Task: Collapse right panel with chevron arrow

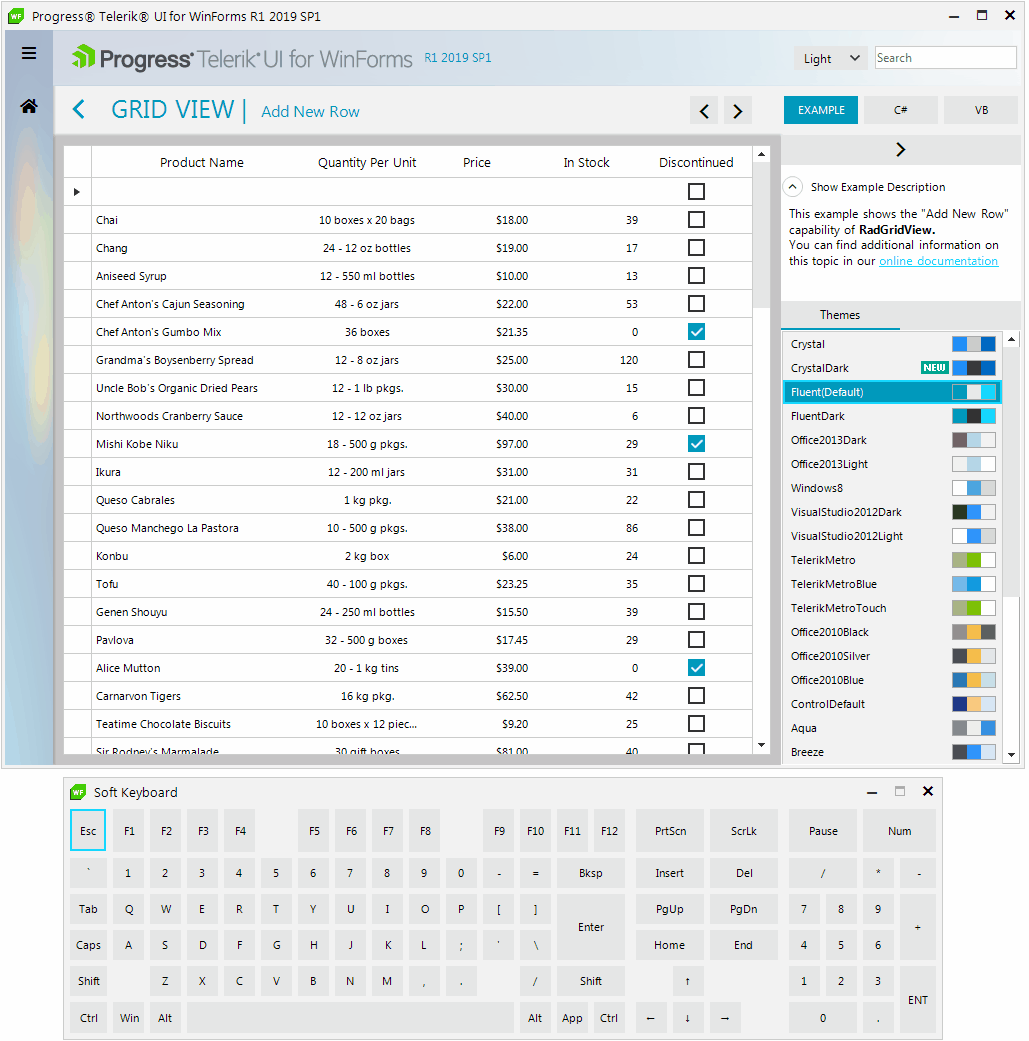Action: point(900,149)
